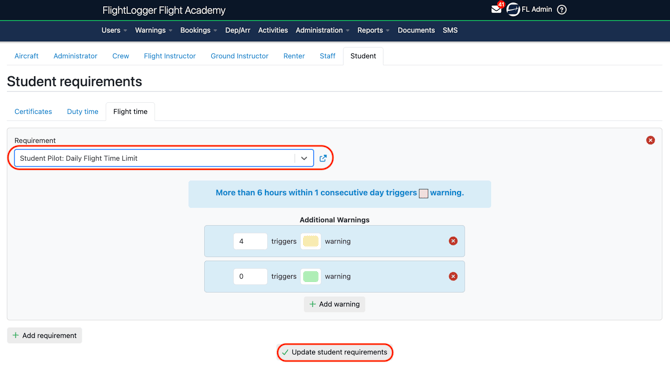The image size is (670, 365).
Task: Remove the requirement with top-right red X
Action: (x=650, y=140)
